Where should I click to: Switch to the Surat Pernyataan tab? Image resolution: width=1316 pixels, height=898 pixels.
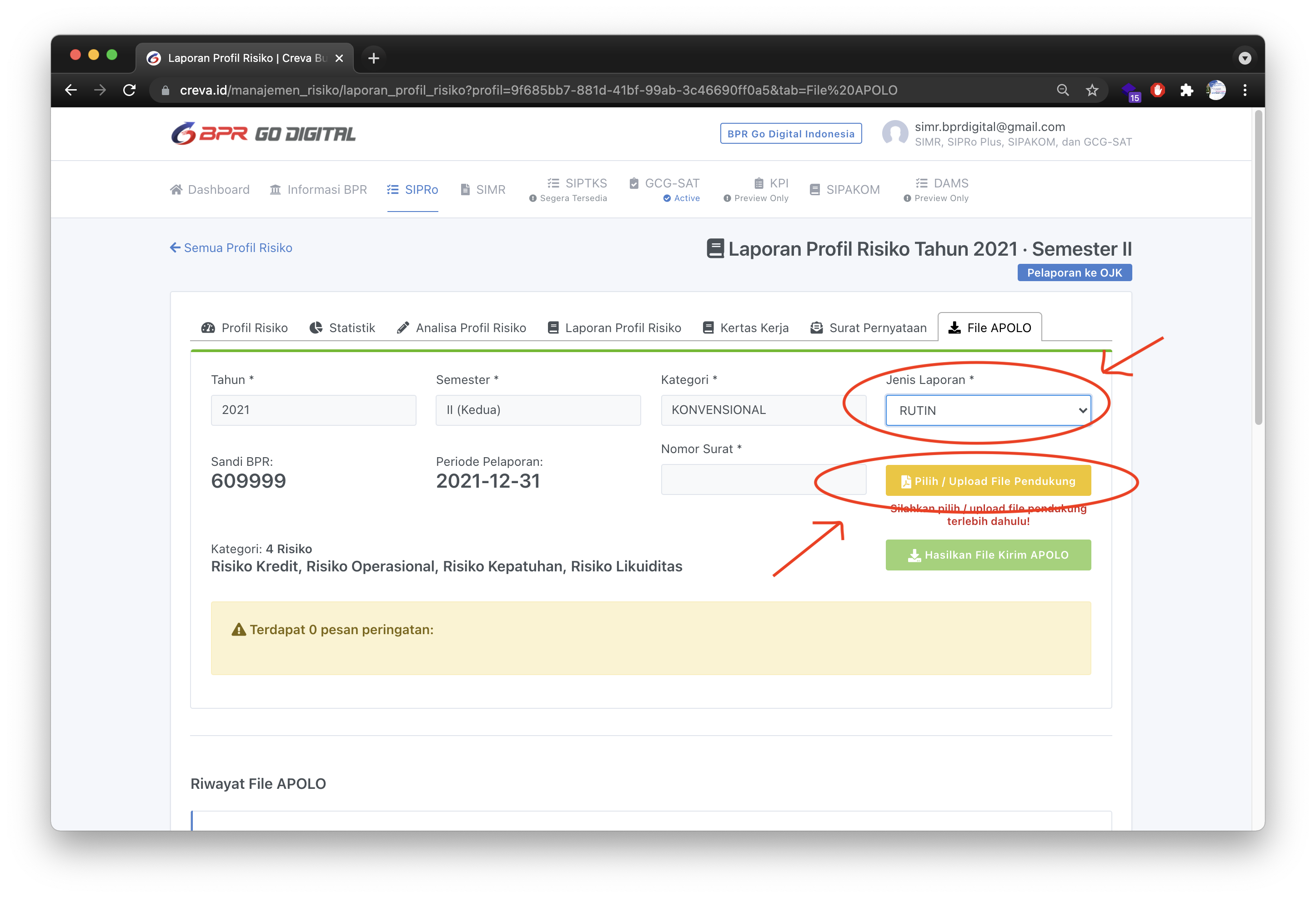868,328
